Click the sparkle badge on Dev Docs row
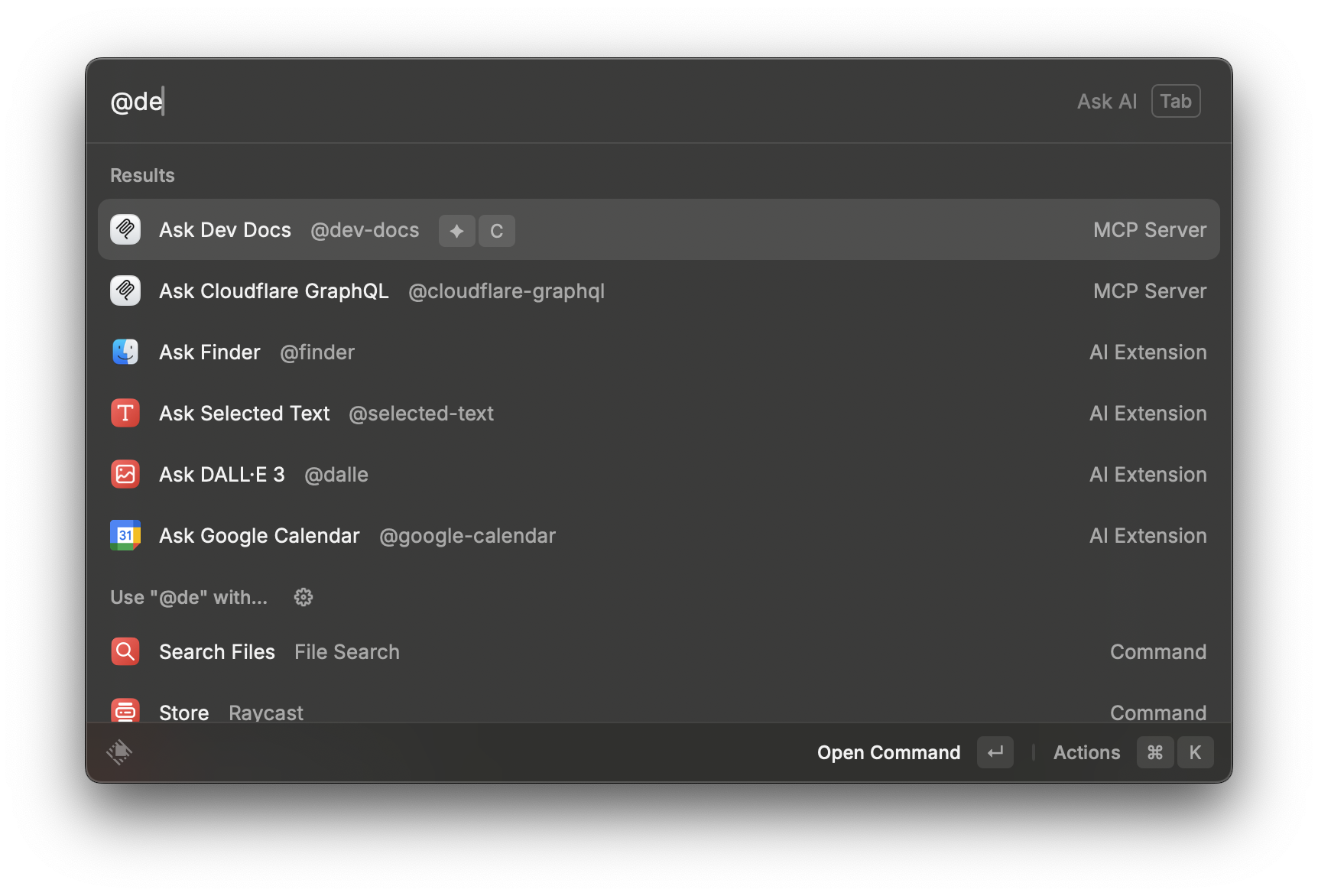This screenshot has height=896, width=1318. coord(457,231)
